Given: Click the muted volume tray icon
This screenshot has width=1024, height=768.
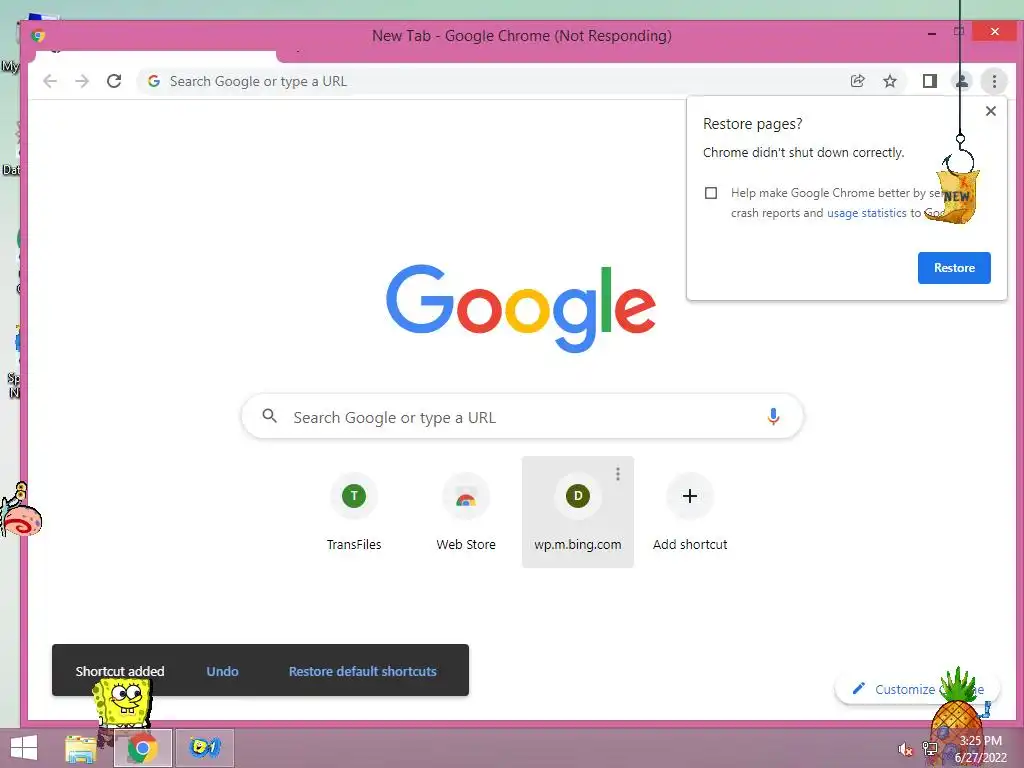Looking at the screenshot, I should (905, 750).
